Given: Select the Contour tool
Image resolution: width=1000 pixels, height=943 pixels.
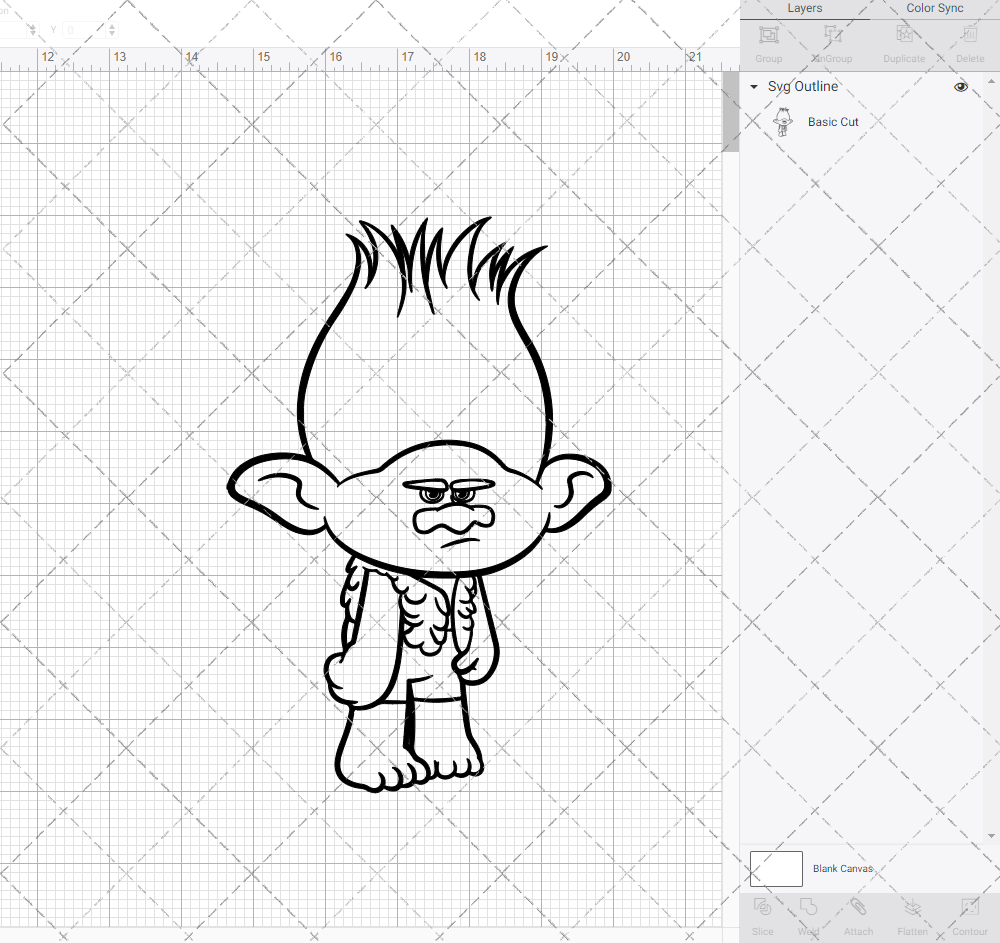Looking at the screenshot, I should [969, 907].
